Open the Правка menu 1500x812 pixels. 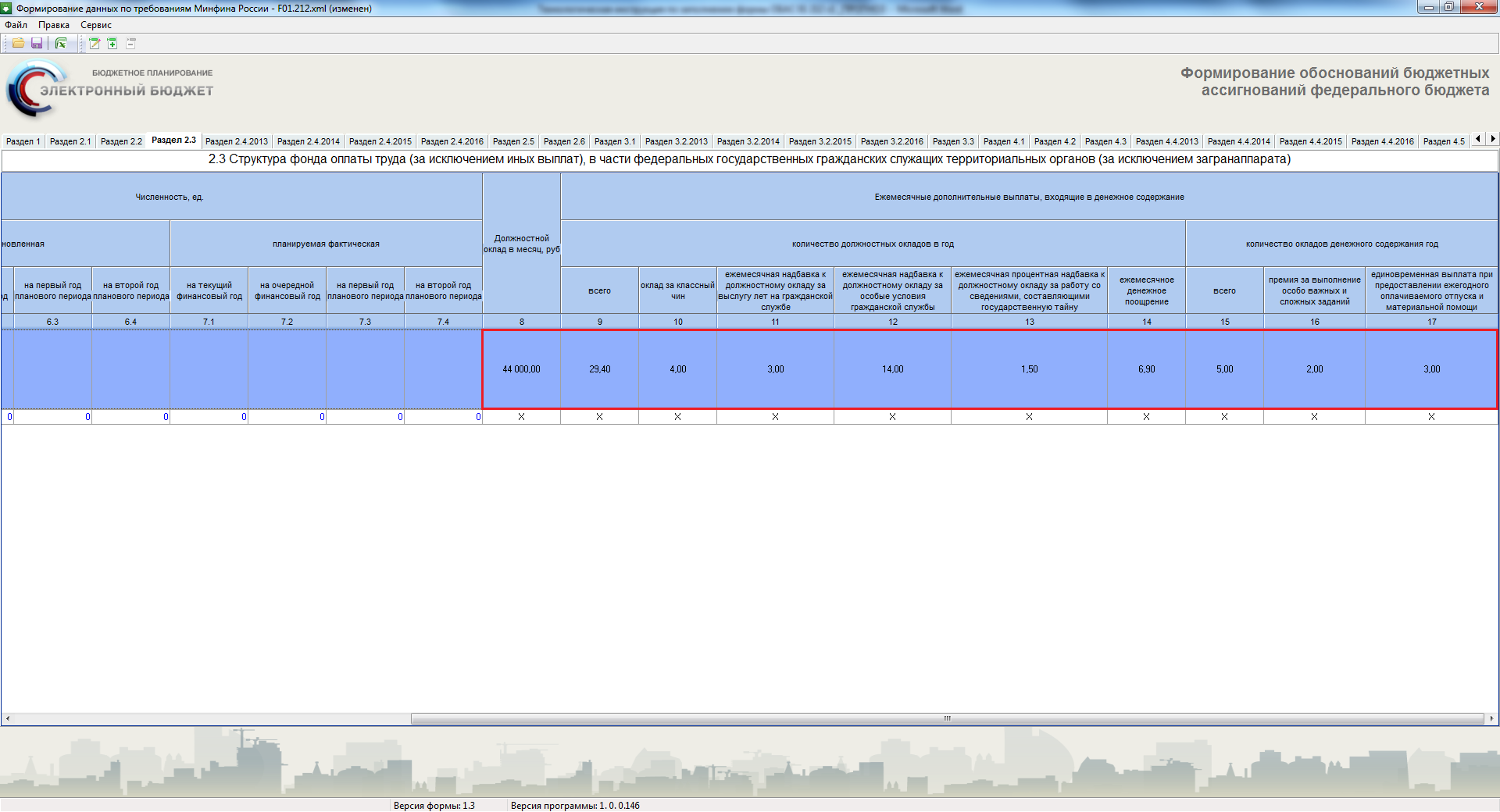tap(54, 25)
